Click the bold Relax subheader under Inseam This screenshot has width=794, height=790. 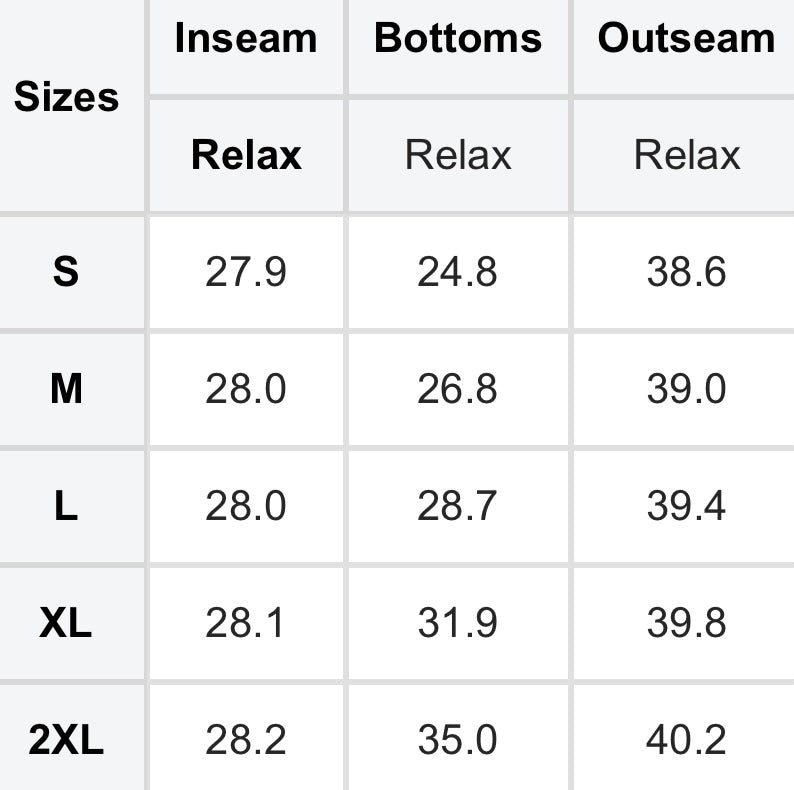click(x=246, y=155)
